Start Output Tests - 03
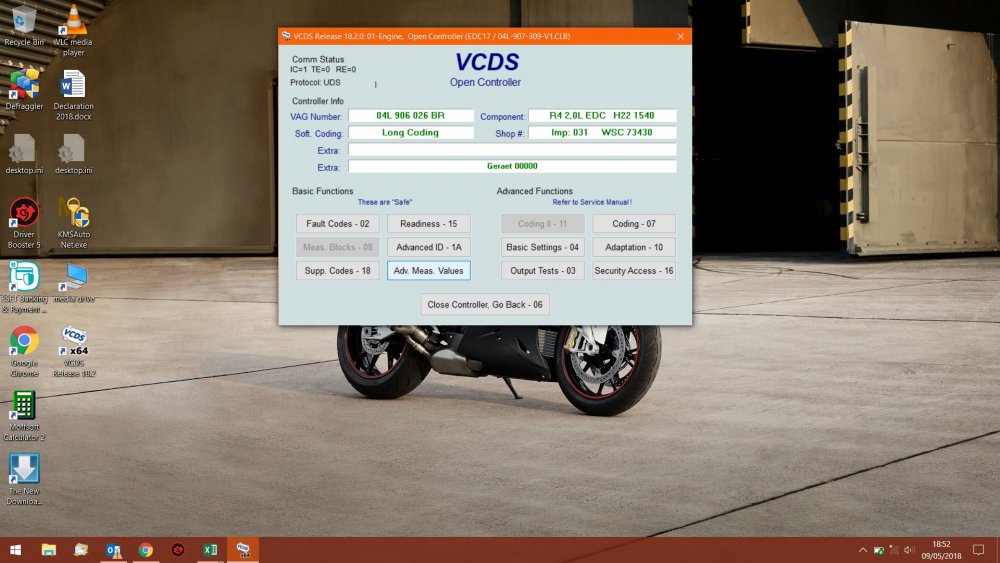The image size is (1000, 563). tap(543, 271)
